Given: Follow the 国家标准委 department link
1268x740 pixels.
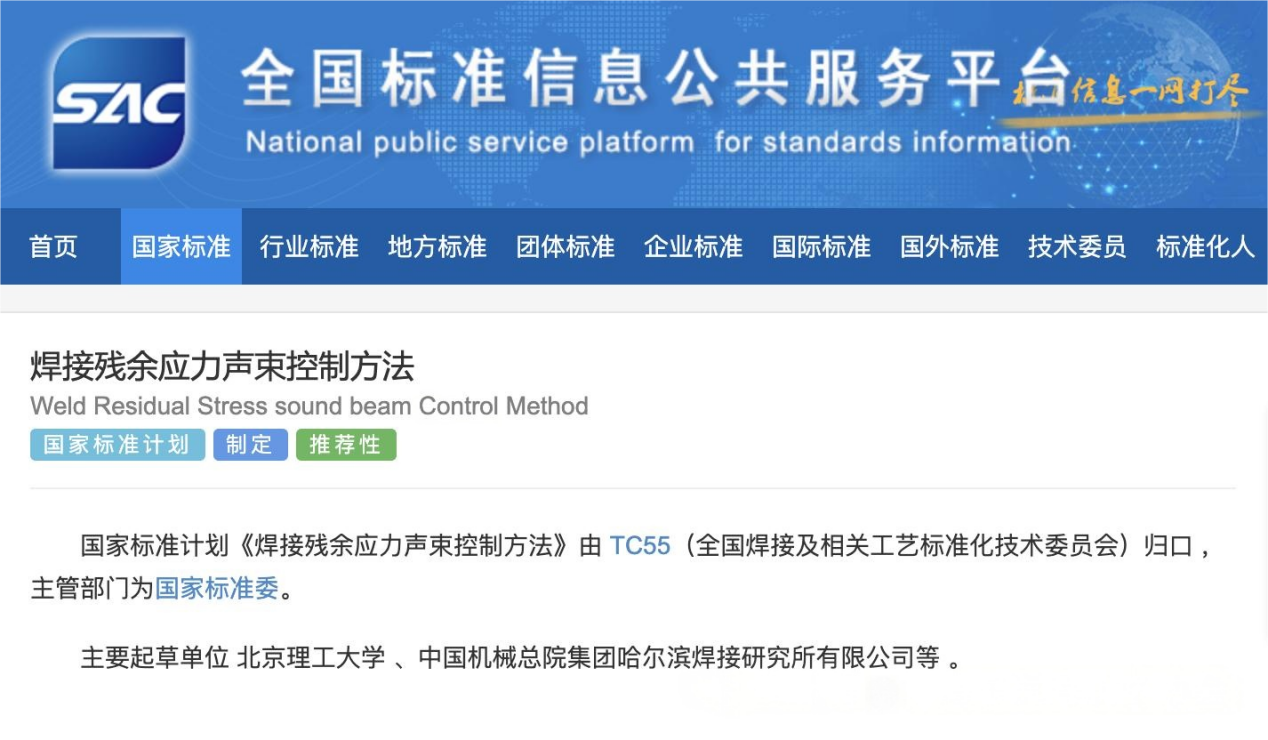Looking at the screenshot, I should [217, 589].
